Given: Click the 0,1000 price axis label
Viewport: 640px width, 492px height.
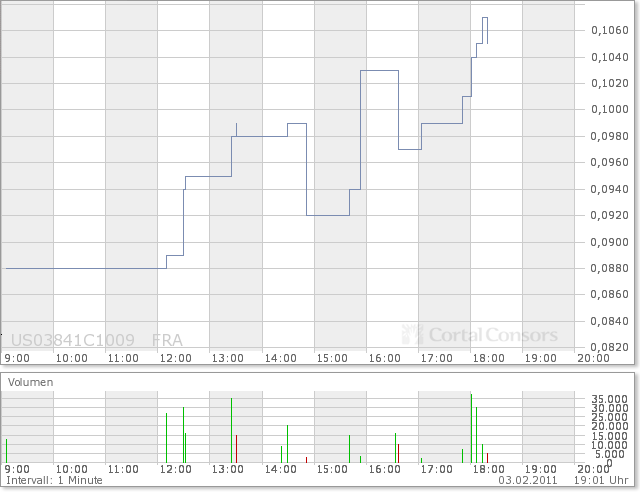Looking at the screenshot, I should [x=609, y=109].
